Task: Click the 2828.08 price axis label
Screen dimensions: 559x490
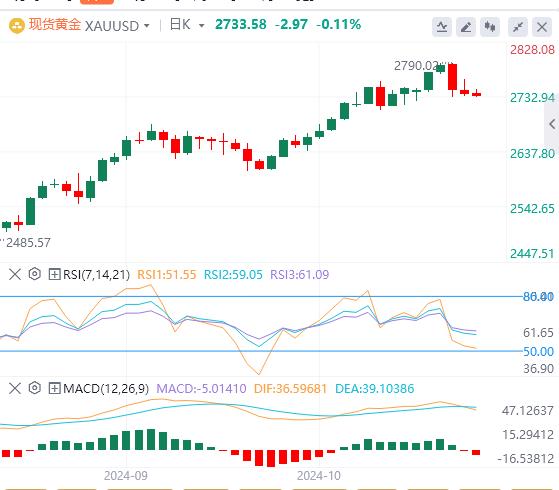Action: (532, 50)
